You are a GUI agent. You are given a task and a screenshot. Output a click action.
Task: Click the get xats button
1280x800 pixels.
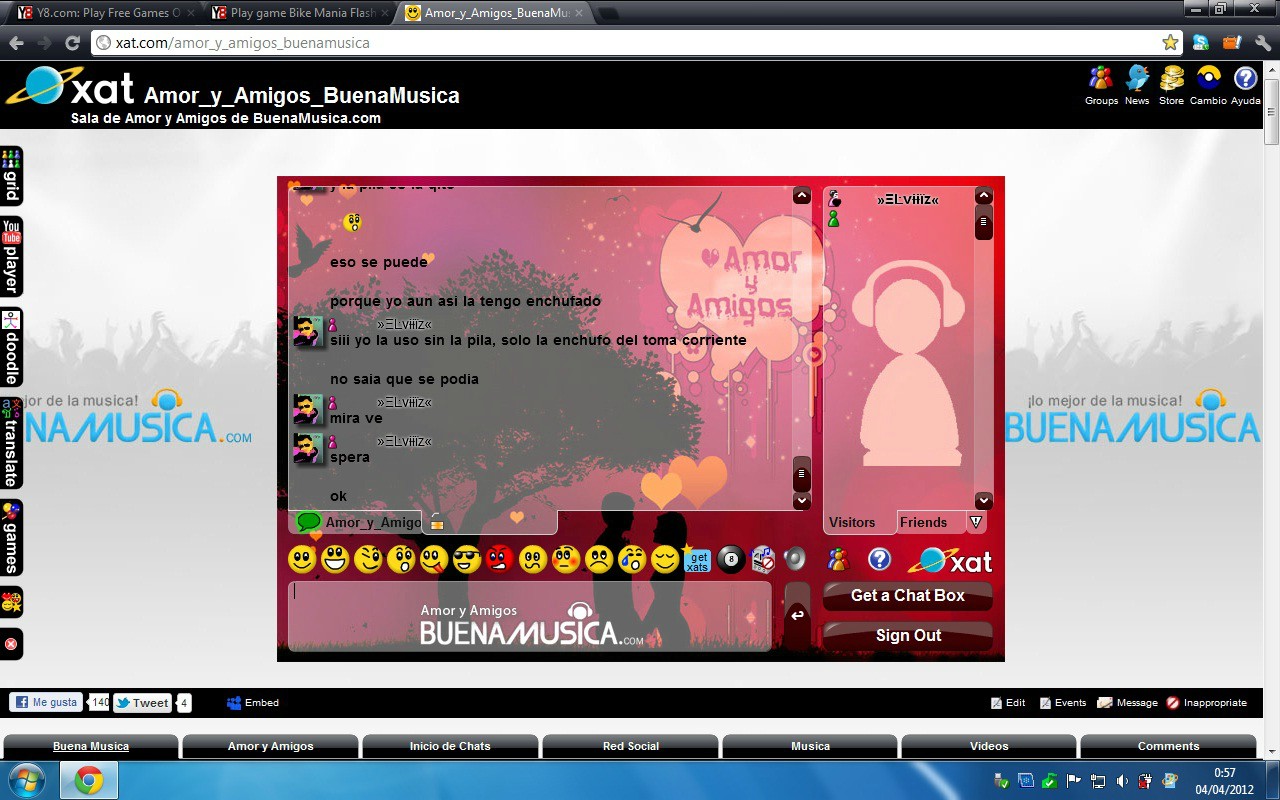(x=697, y=560)
